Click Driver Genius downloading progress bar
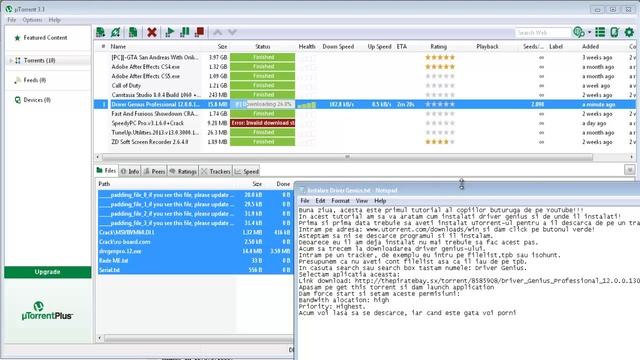 point(262,104)
